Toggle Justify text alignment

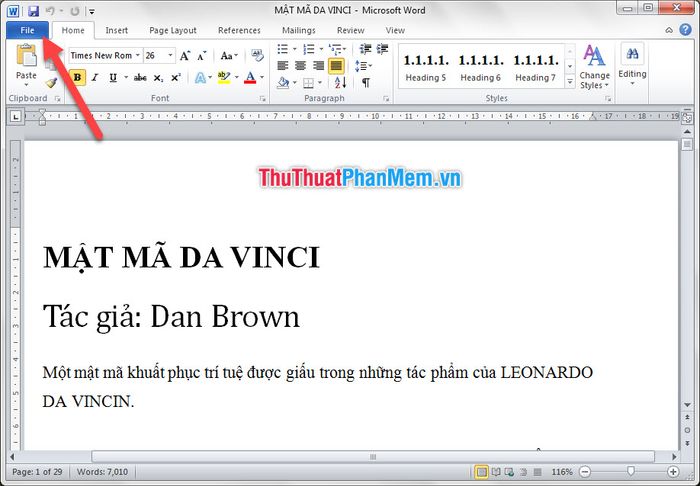pyautogui.click(x=336, y=65)
